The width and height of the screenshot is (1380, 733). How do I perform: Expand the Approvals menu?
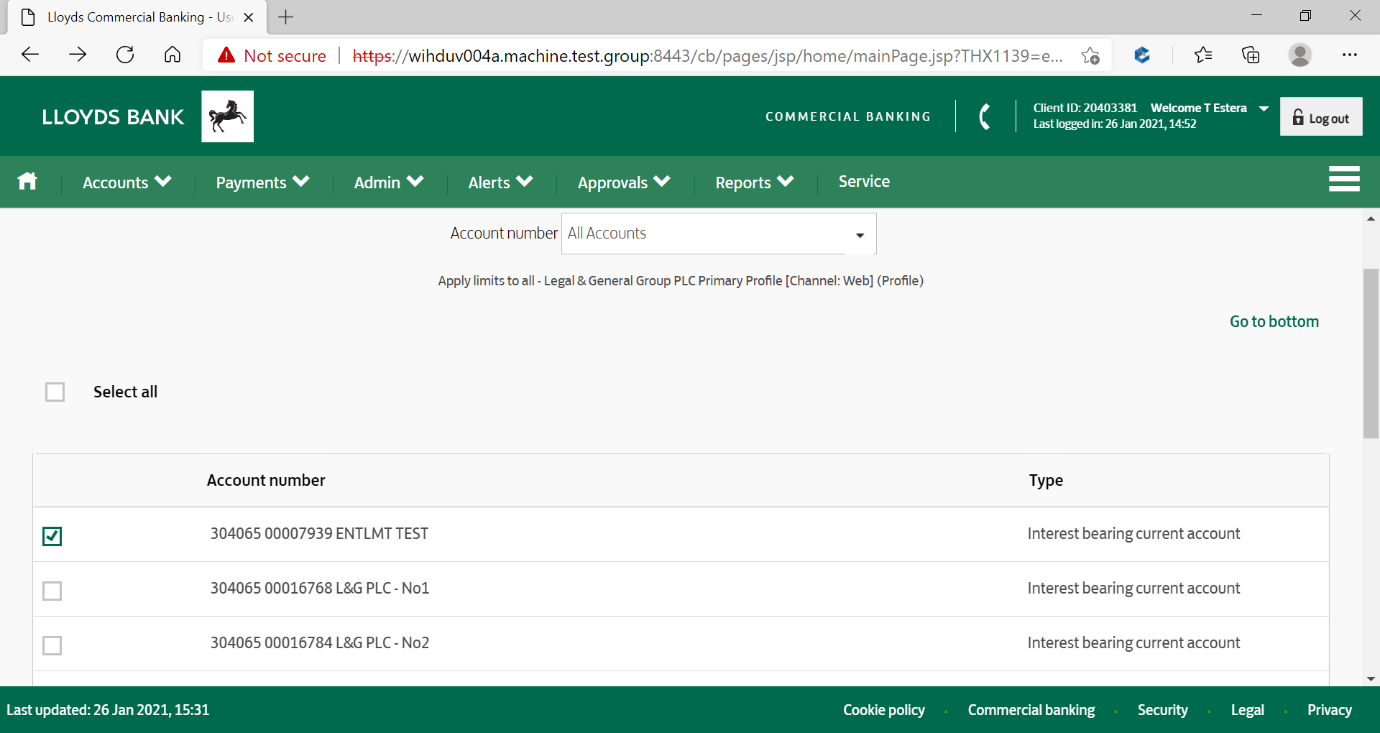(624, 182)
